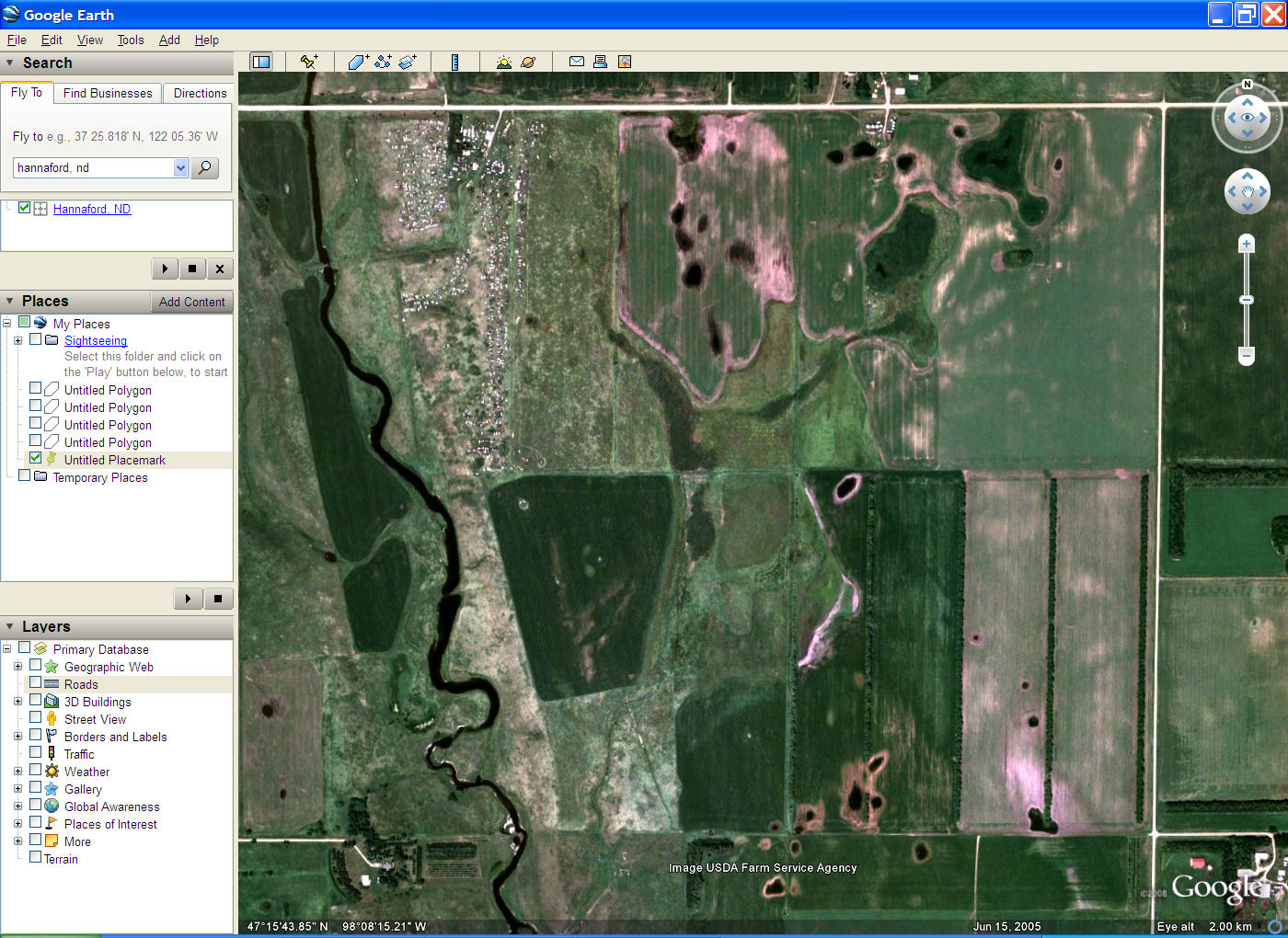Open the Fly to search history dropdown
This screenshot has height=938, width=1288.
click(180, 167)
